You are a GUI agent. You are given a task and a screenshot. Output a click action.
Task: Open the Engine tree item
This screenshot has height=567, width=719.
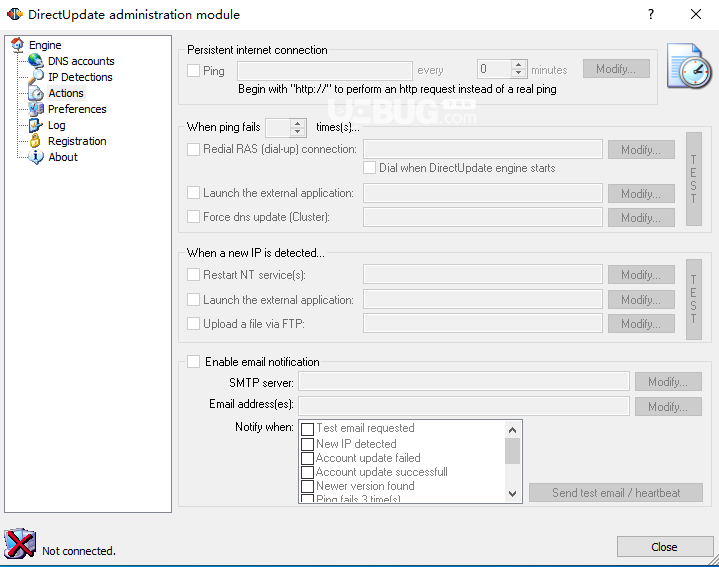pyautogui.click(x=45, y=45)
